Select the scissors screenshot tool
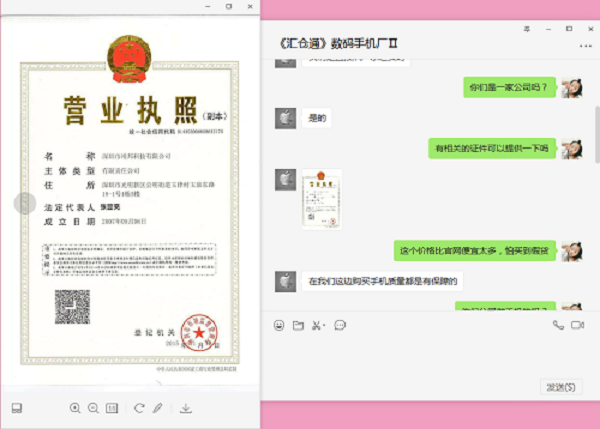The height and width of the screenshot is (429, 600). click(x=315, y=325)
